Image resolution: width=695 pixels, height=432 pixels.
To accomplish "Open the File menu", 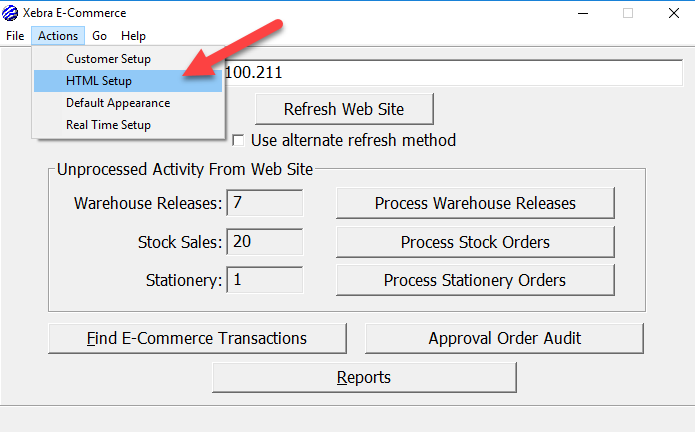I will pos(15,36).
